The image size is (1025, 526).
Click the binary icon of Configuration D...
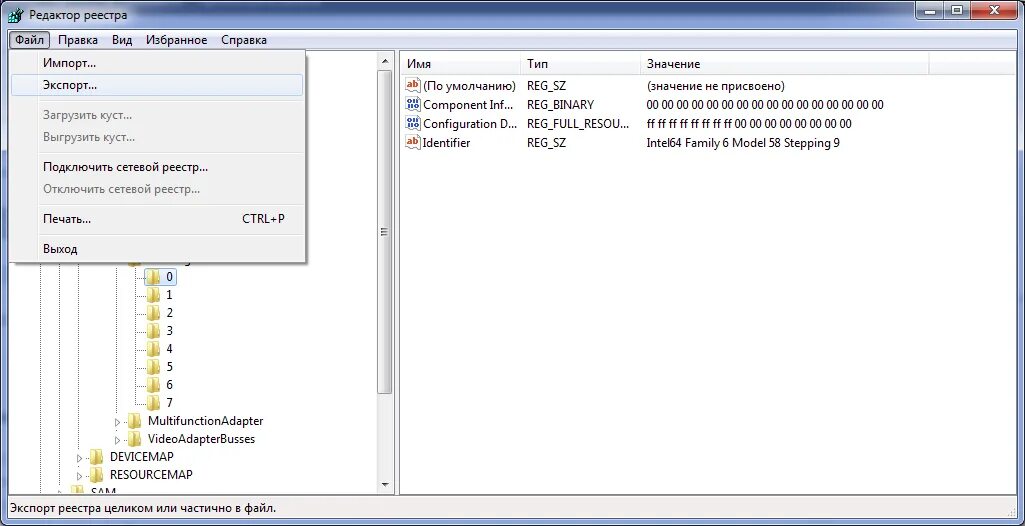coord(412,123)
